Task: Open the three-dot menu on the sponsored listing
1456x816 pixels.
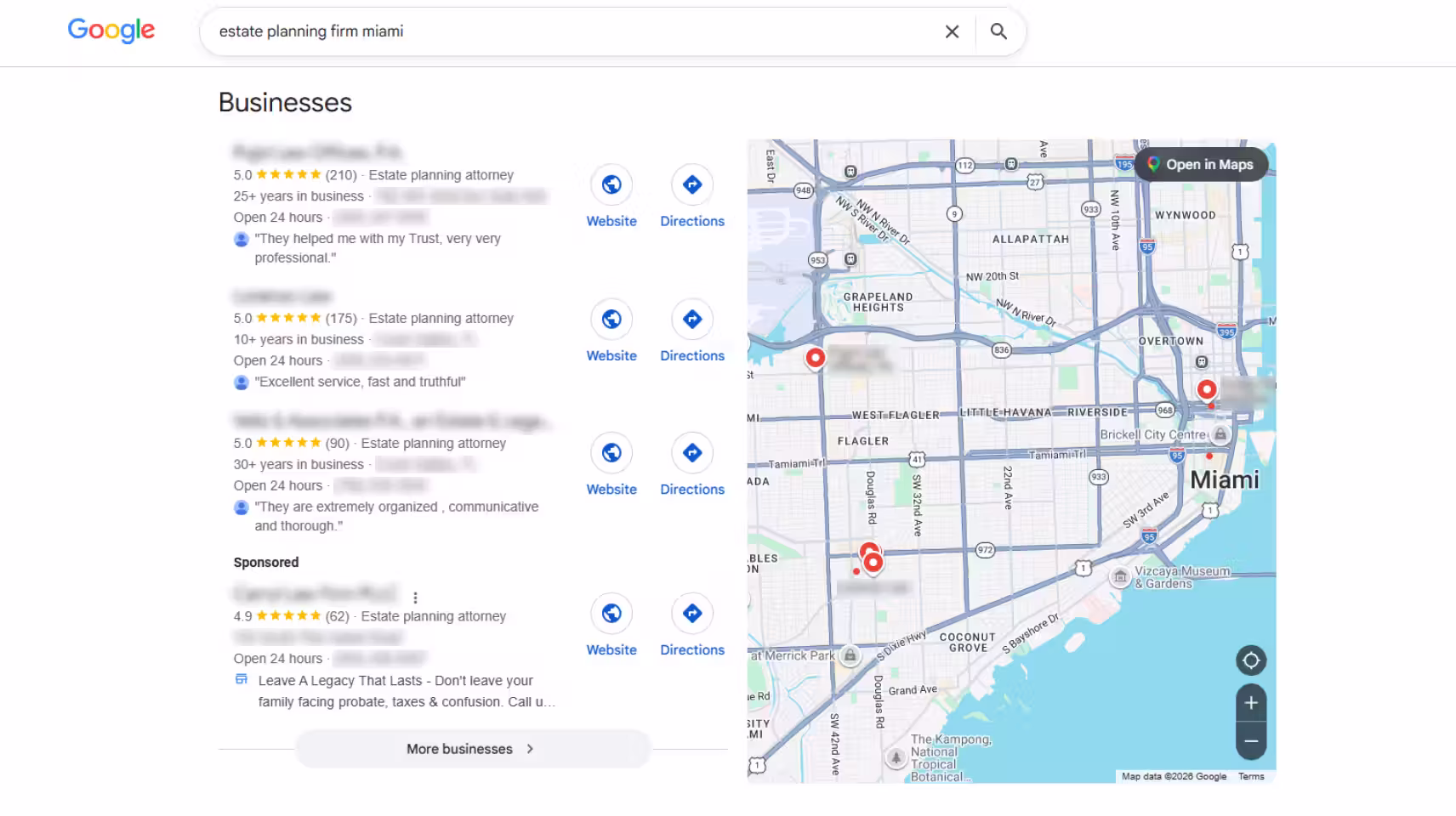Action: (415, 598)
